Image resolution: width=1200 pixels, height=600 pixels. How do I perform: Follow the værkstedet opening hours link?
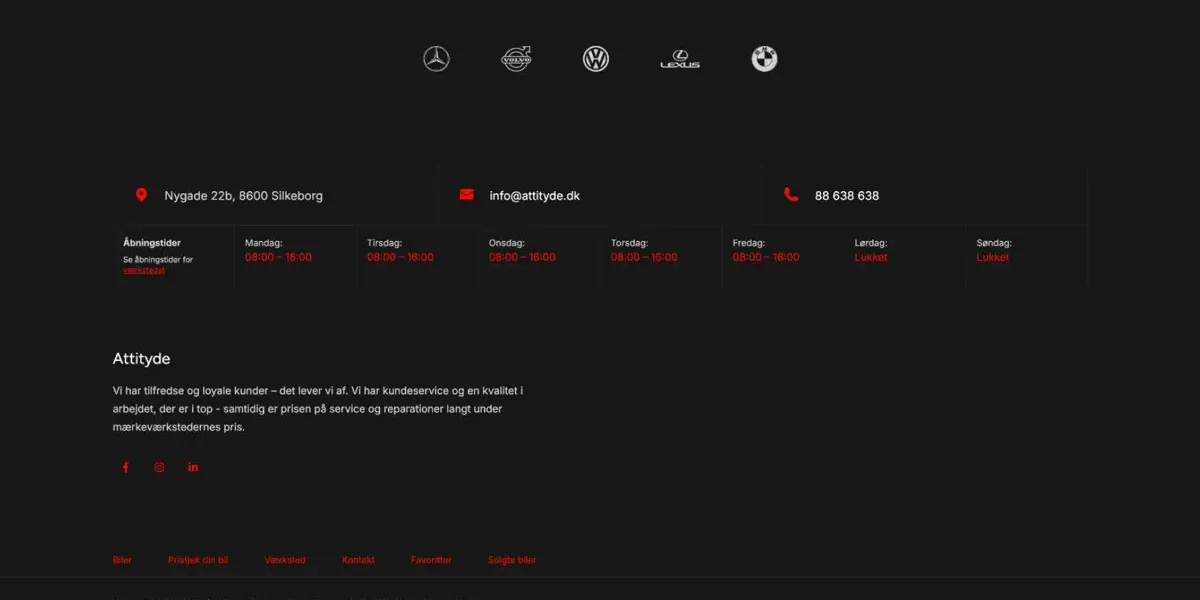(x=144, y=270)
